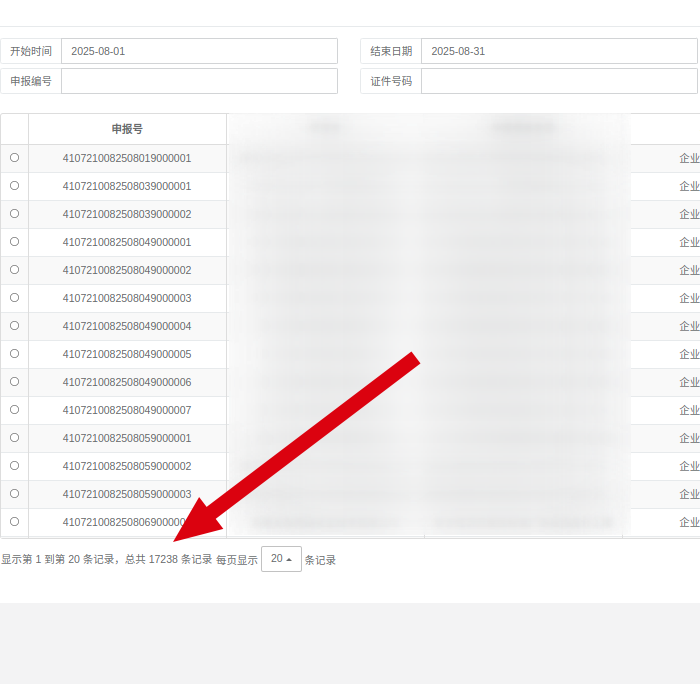Sort by the 申报号 column header
This screenshot has height=684, width=700.
coord(127,129)
